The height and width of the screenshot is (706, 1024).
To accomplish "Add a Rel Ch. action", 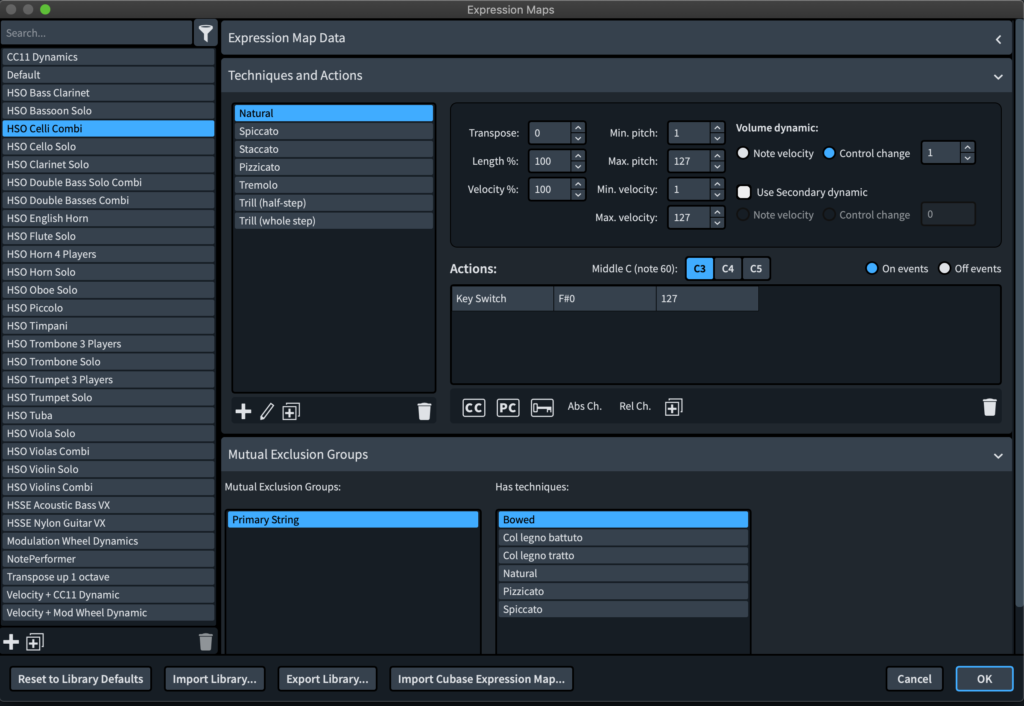I will pyautogui.click(x=635, y=406).
